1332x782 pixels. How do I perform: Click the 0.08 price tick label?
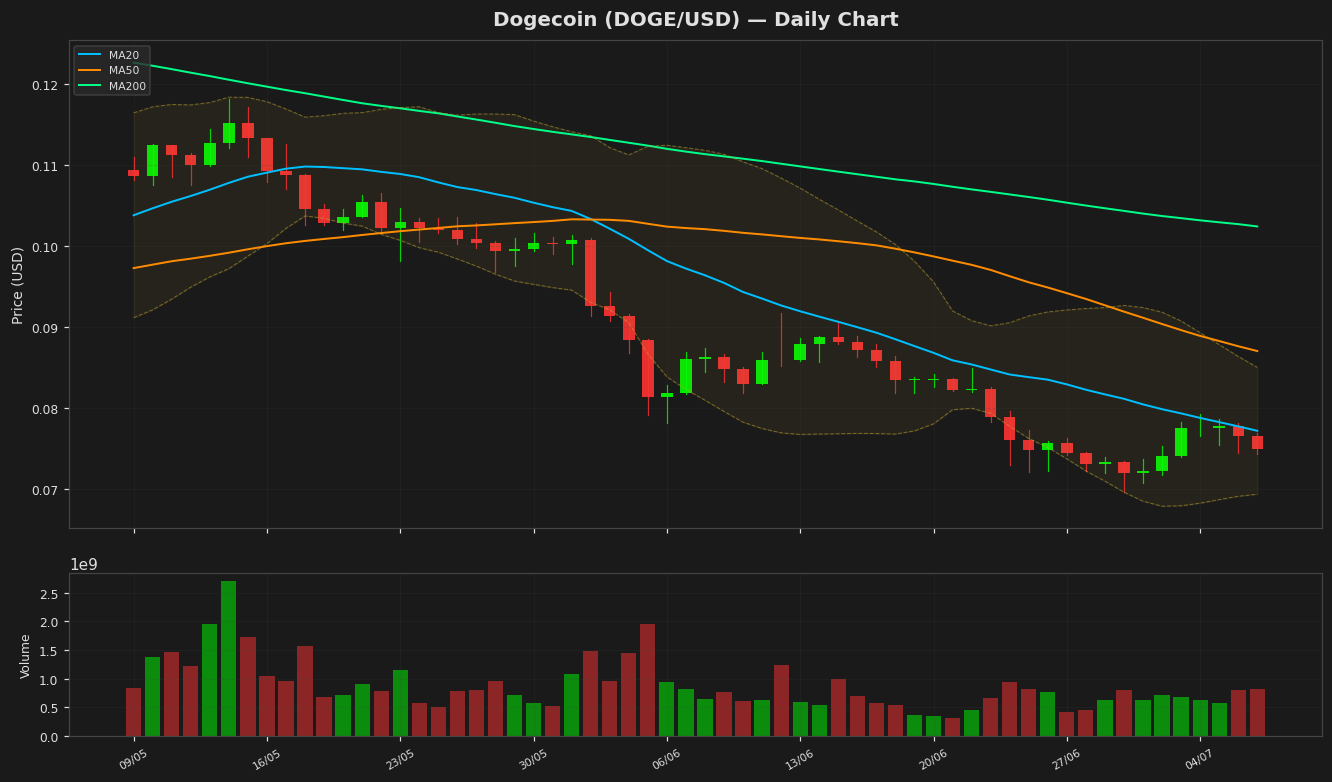coord(46,409)
